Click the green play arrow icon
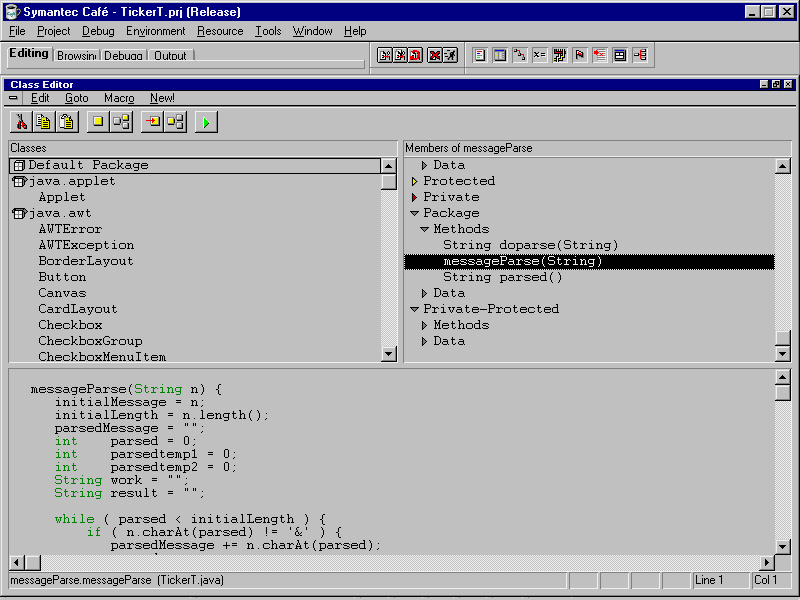This screenshot has width=800, height=600. (x=206, y=122)
